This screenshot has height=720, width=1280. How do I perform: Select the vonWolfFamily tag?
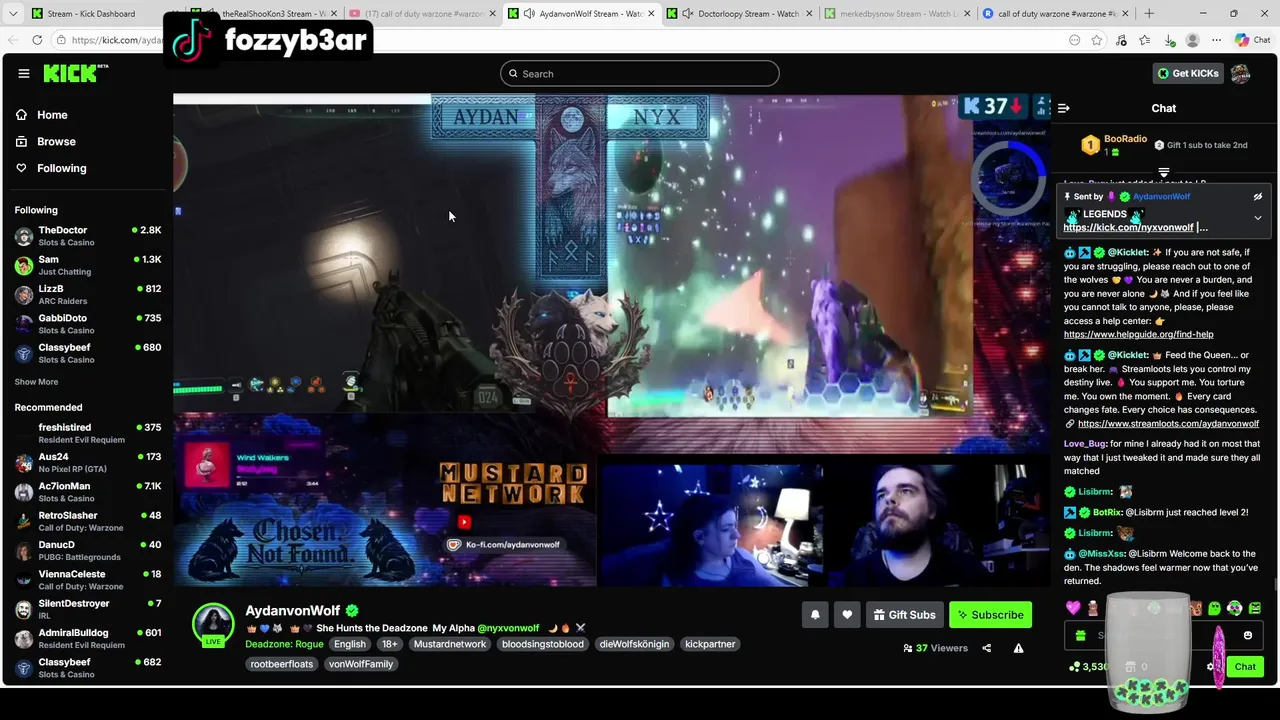[x=361, y=664]
